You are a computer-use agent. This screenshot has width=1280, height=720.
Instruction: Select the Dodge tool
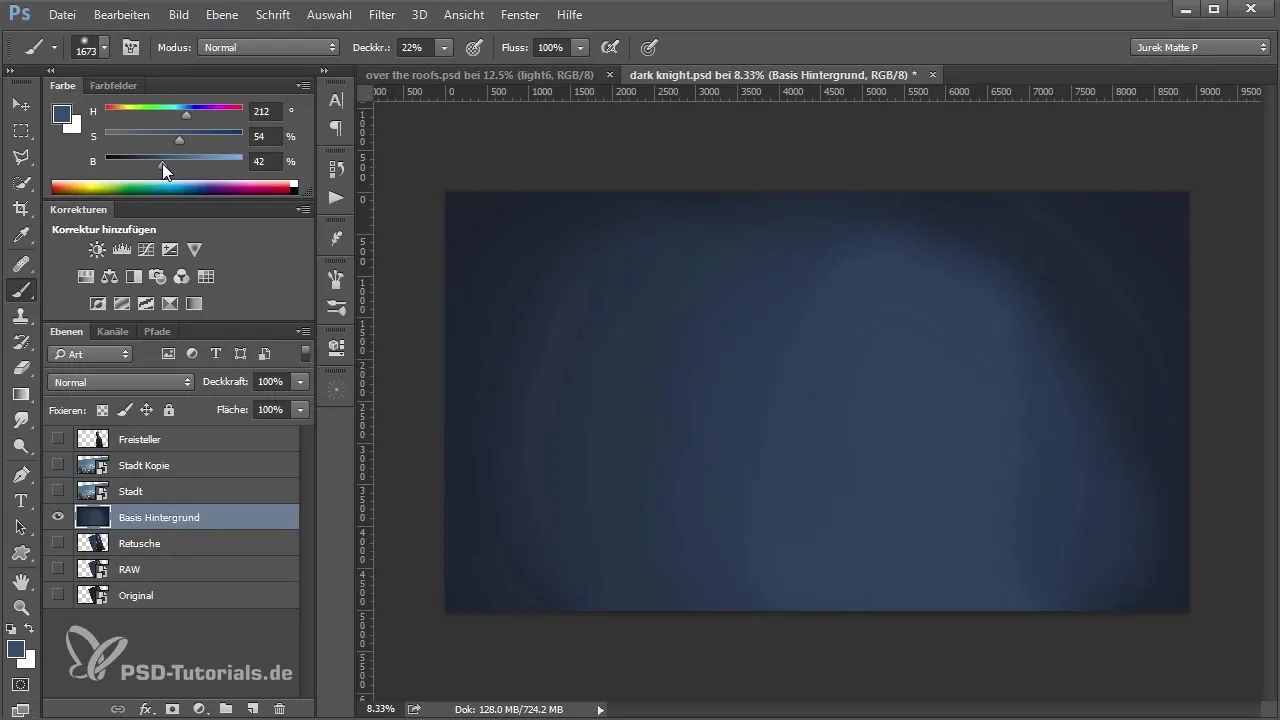click(20, 447)
